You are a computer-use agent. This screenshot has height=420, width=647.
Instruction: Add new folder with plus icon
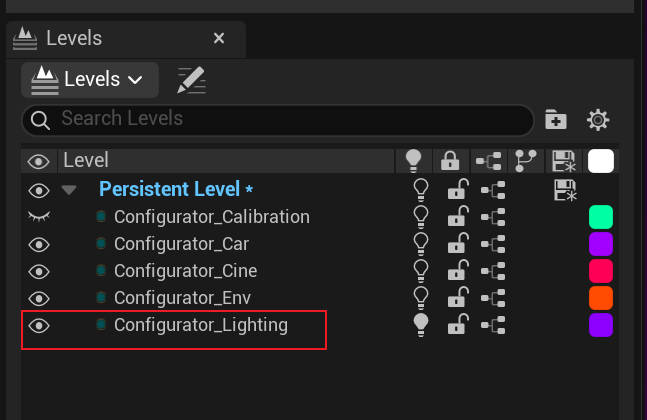pos(556,120)
